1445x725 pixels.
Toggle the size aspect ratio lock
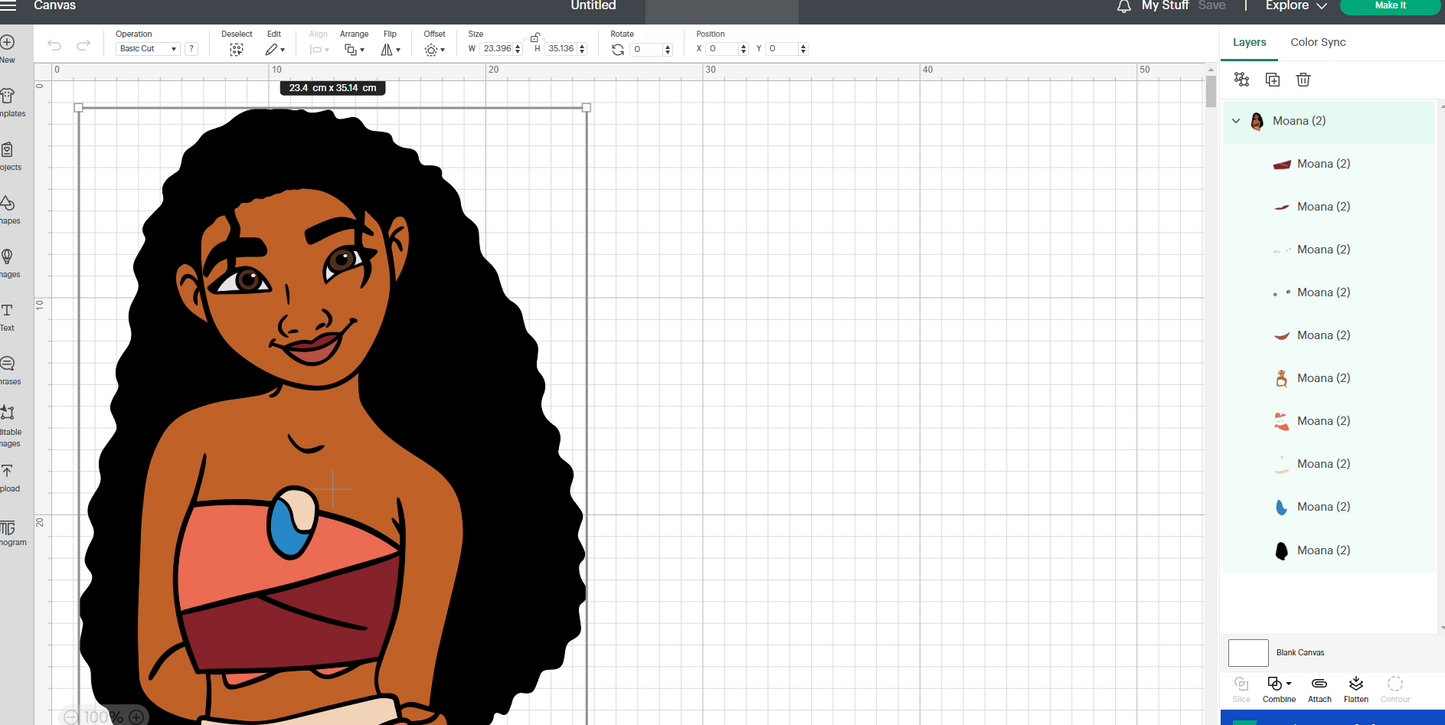point(534,38)
